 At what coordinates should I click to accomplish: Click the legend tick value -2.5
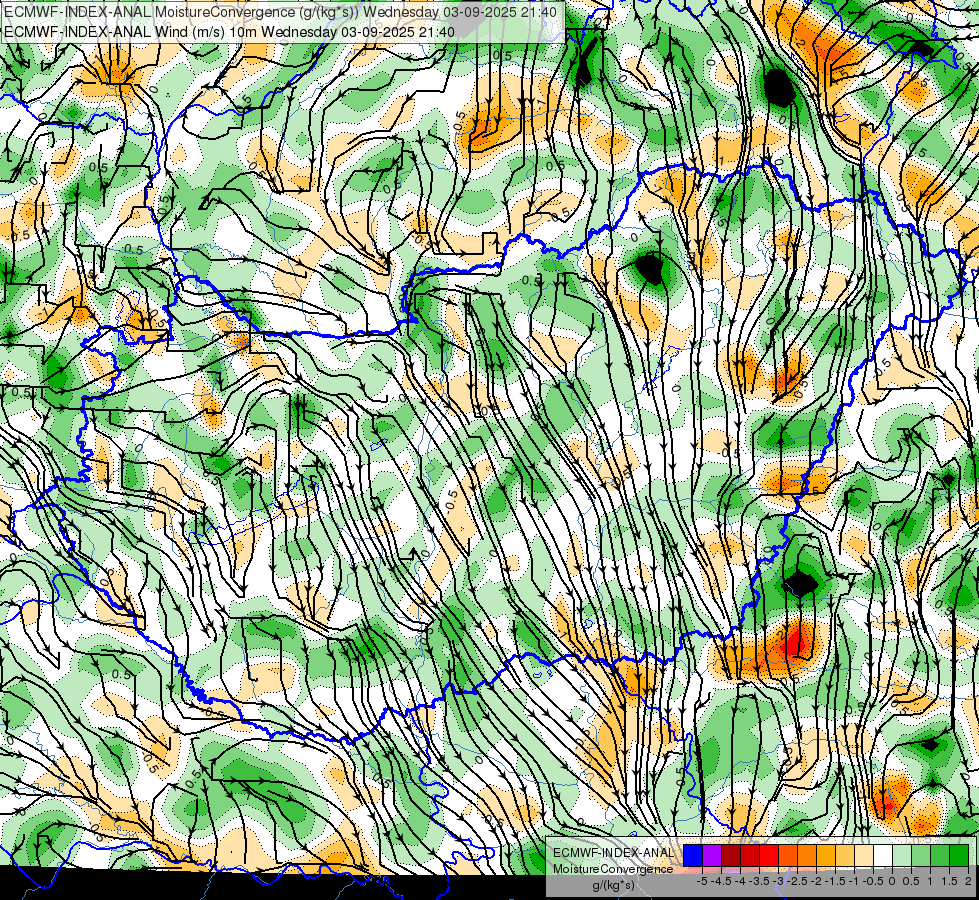click(x=797, y=881)
